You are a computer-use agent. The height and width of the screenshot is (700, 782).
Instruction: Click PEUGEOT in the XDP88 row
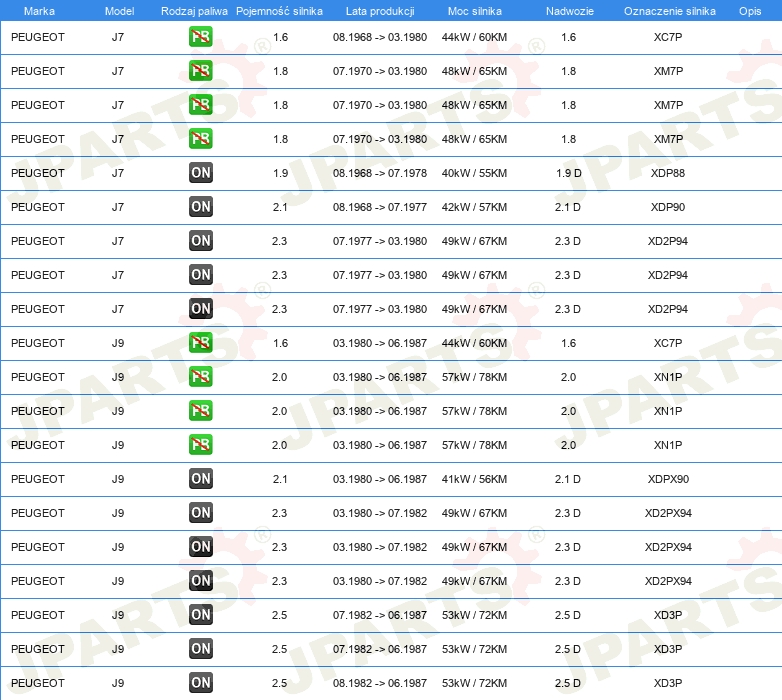click(38, 173)
